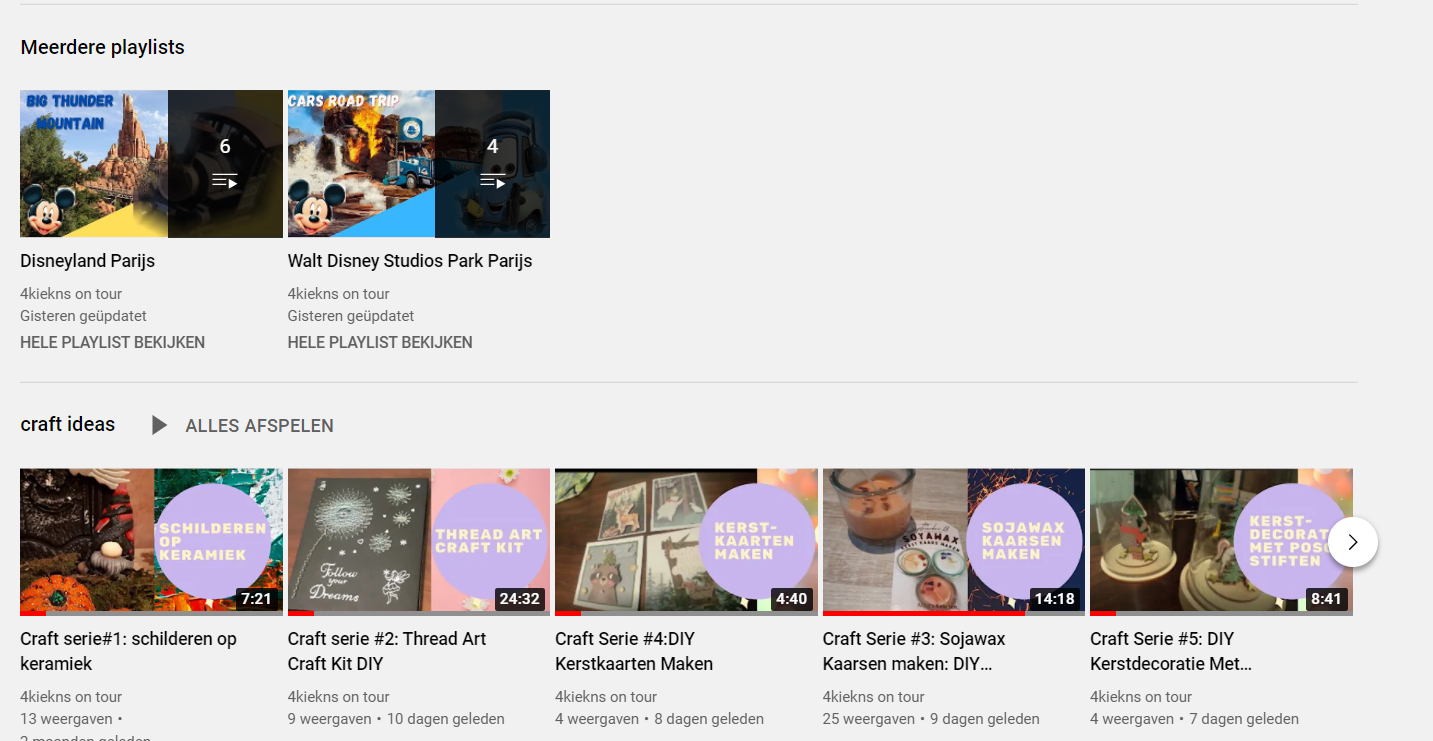
Task: Click '9 weergaven • 10 dagen geleden' text
Action: (396, 719)
